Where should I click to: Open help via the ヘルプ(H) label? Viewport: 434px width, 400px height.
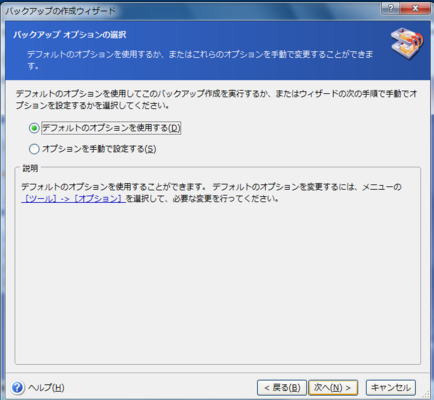[x=46, y=388]
